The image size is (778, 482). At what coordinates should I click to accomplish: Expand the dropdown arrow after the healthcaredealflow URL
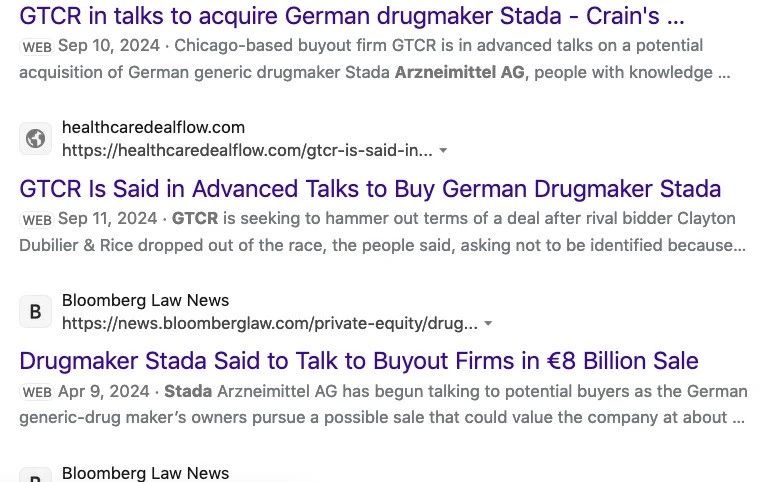[443, 151]
